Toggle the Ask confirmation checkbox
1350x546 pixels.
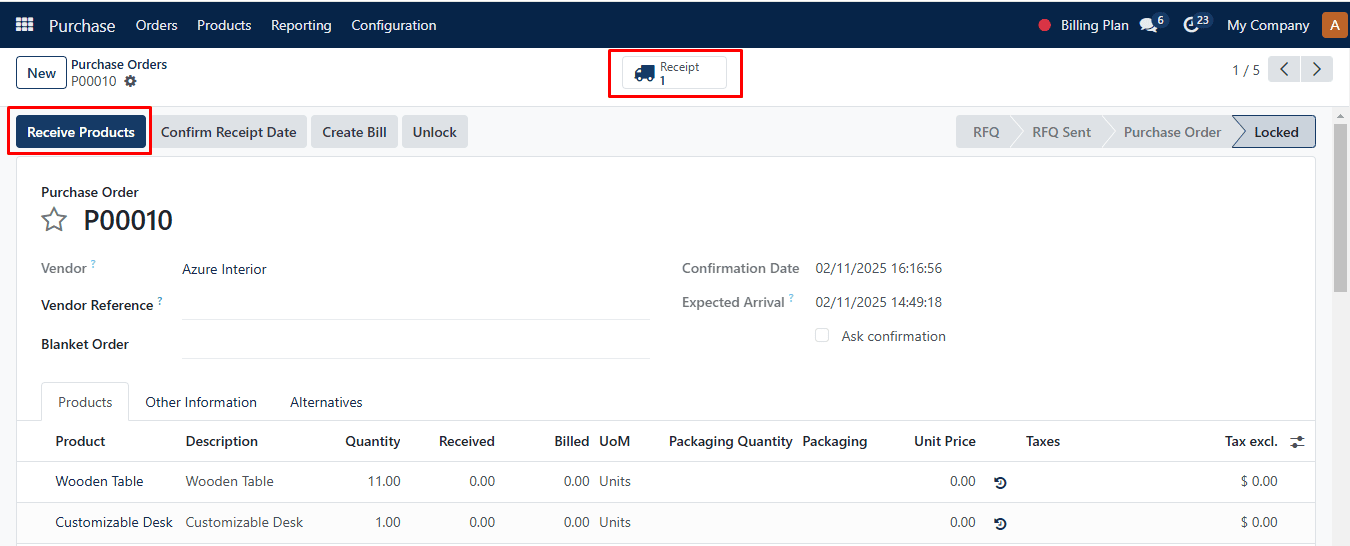pyautogui.click(x=822, y=336)
